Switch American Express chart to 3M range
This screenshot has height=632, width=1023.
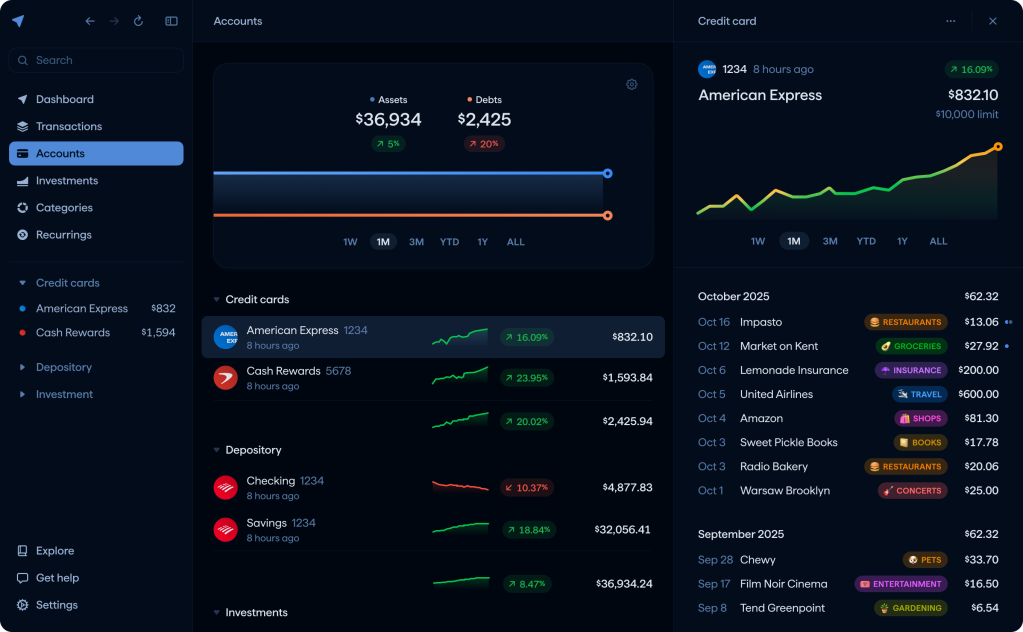(x=830, y=241)
